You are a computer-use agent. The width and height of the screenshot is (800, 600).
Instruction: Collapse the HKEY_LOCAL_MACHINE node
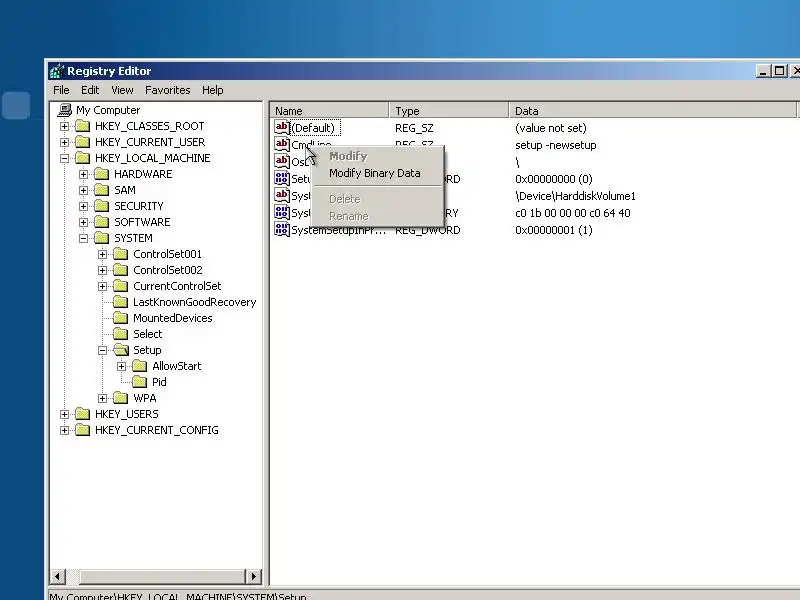click(x=64, y=158)
